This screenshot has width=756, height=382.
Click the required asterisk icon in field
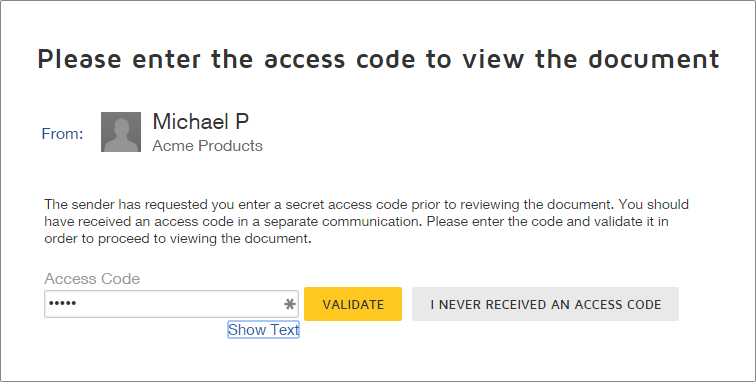tap(290, 304)
